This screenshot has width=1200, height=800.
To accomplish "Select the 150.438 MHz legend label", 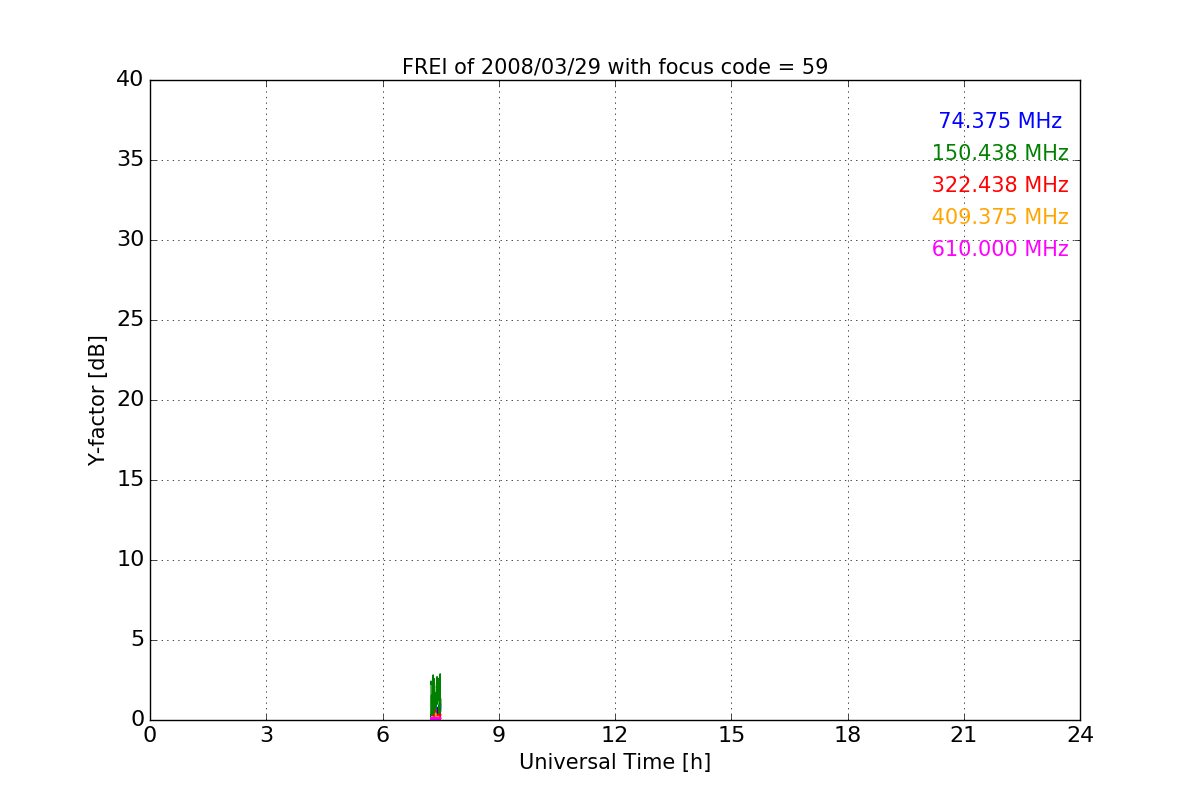I will point(1000,153).
